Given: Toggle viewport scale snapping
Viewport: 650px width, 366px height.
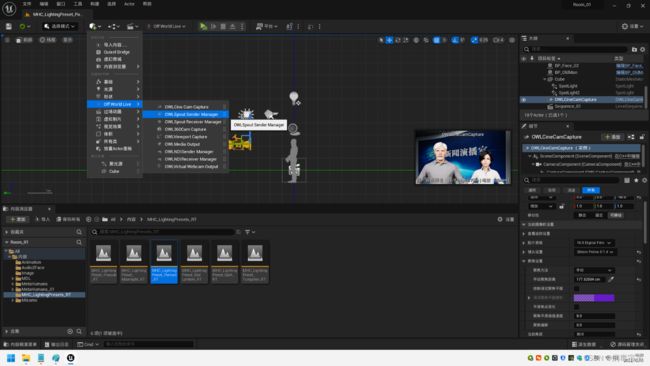Looking at the screenshot, I should pos(474,40).
